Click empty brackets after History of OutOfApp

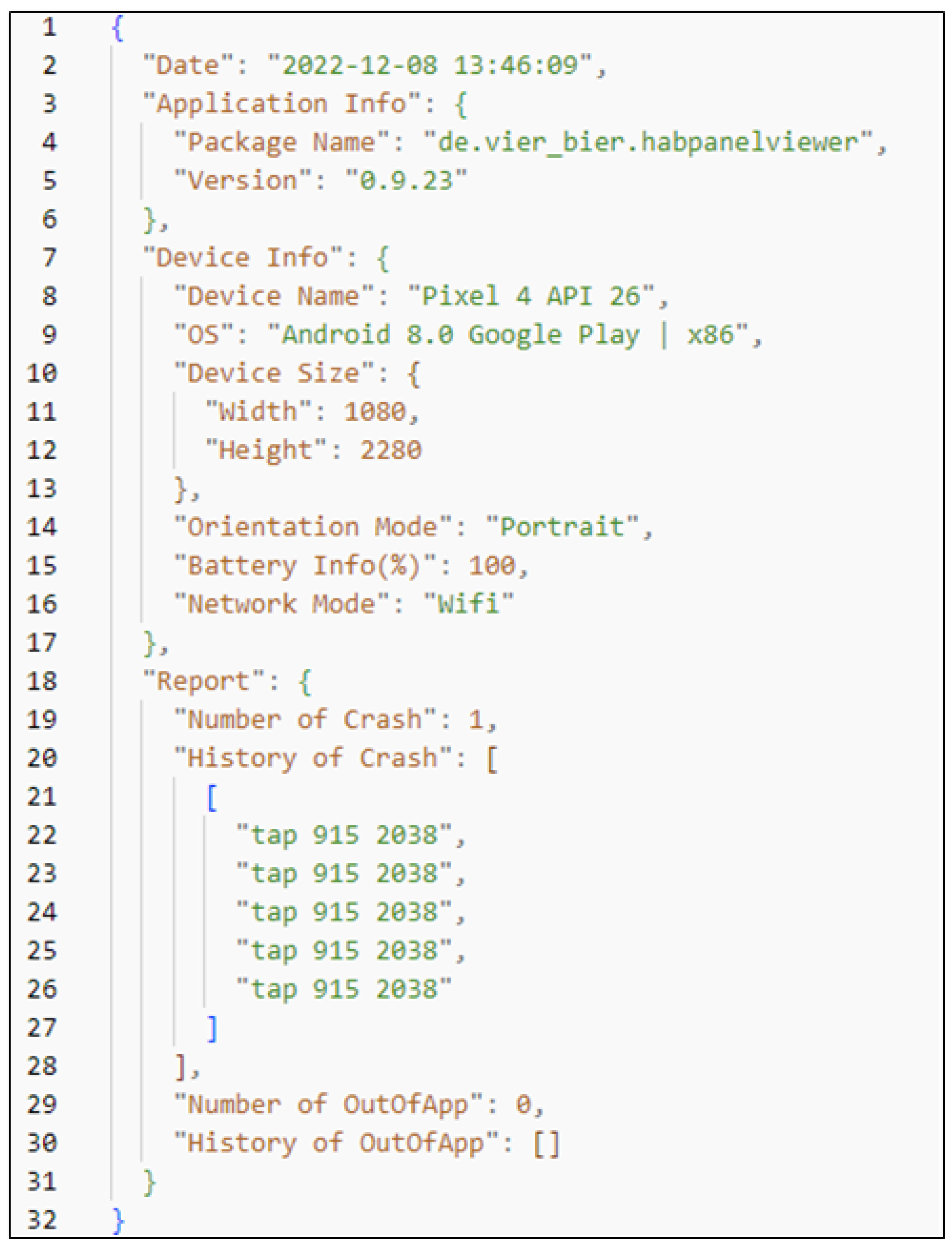[546, 1144]
